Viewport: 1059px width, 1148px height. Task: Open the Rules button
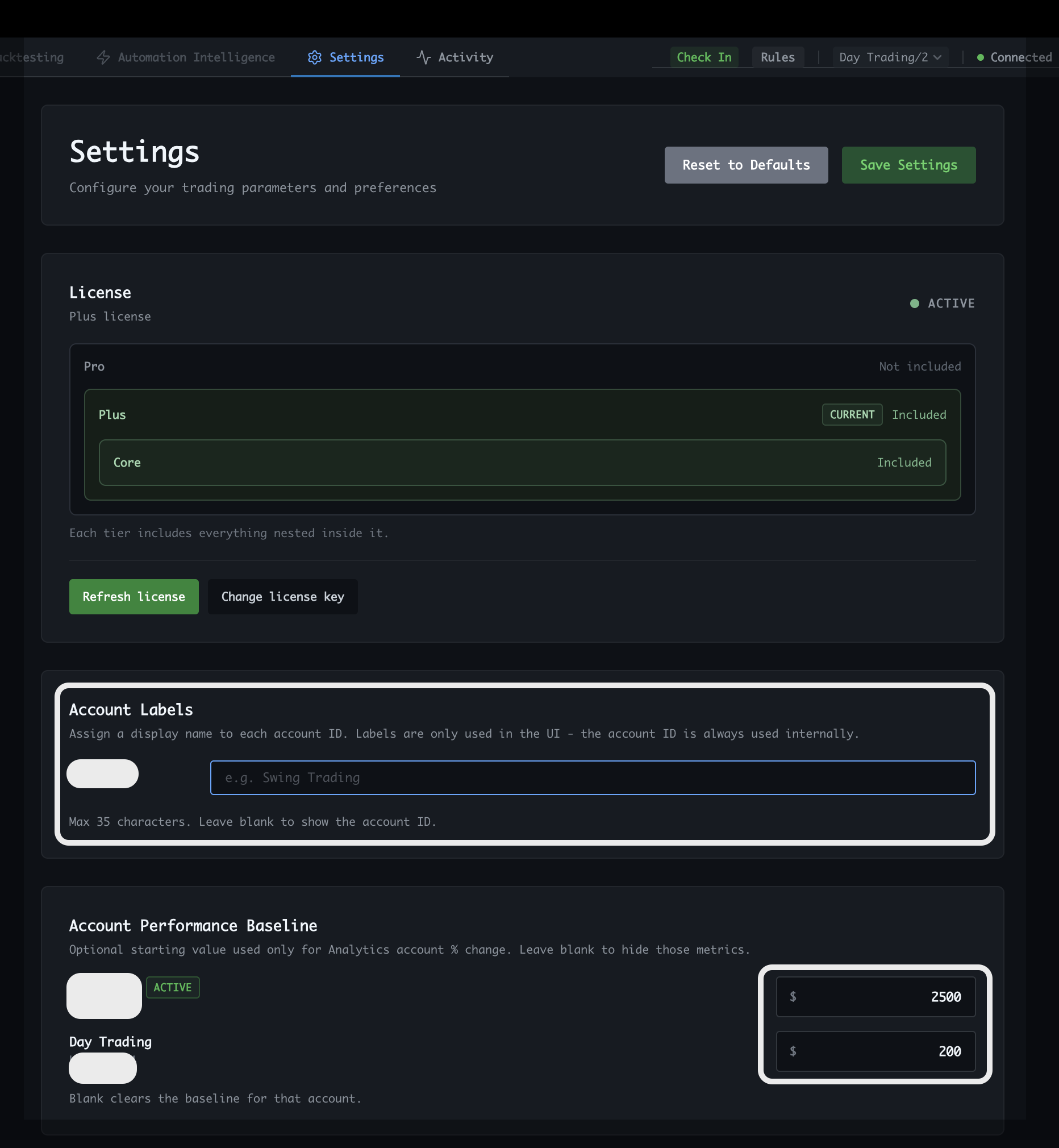pos(778,57)
